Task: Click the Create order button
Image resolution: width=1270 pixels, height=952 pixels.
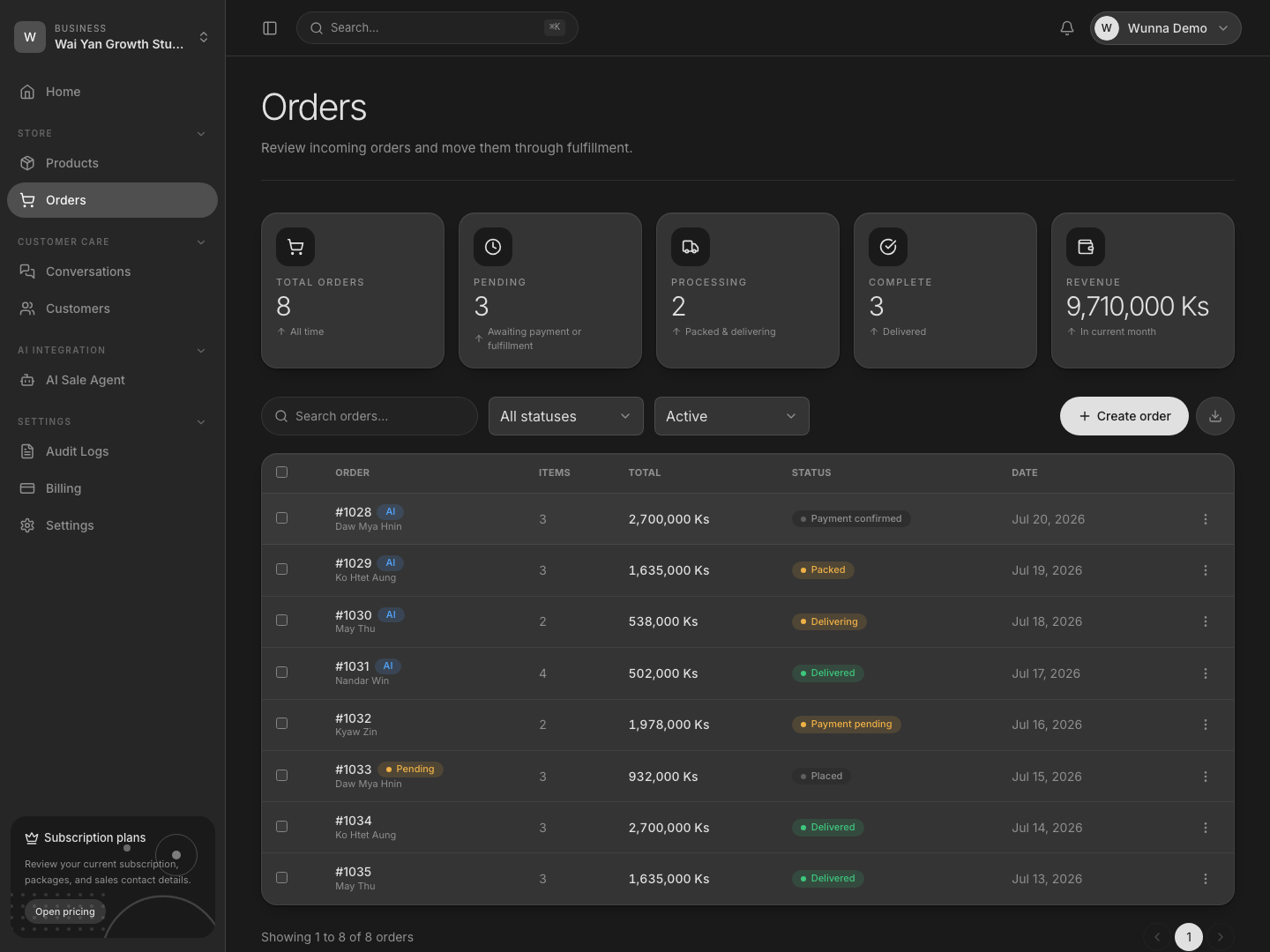Action: [1124, 416]
